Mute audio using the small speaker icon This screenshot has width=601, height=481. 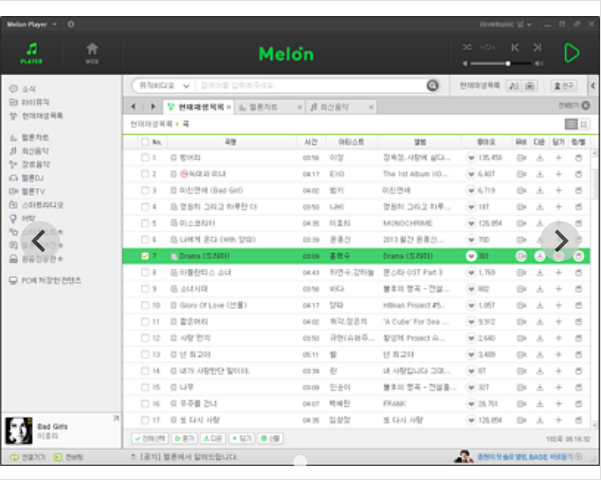point(465,63)
